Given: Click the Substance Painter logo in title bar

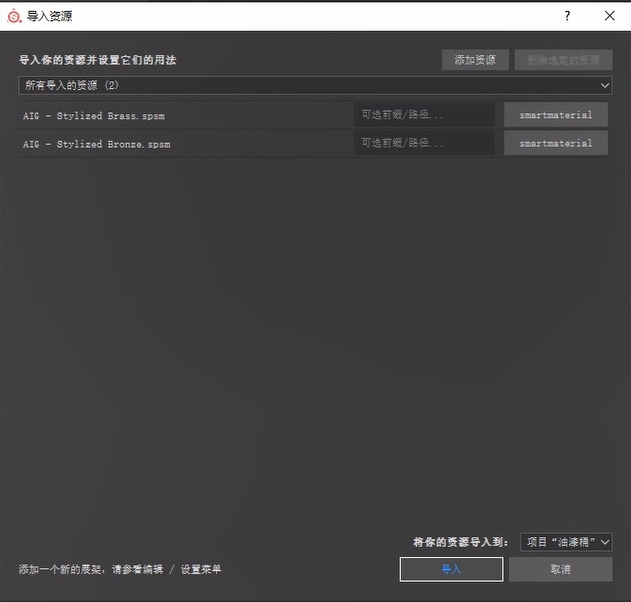Looking at the screenshot, I should click(x=14, y=16).
